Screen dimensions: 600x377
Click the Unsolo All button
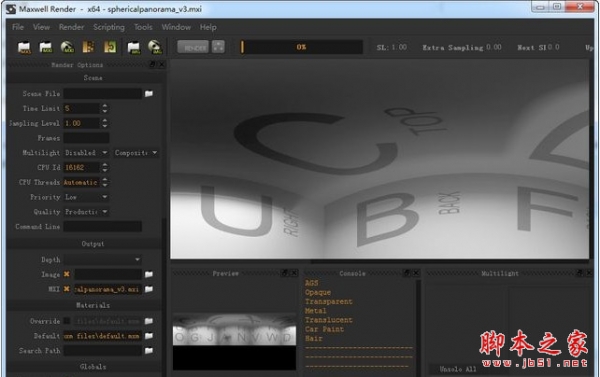pyautogui.click(x=458, y=369)
